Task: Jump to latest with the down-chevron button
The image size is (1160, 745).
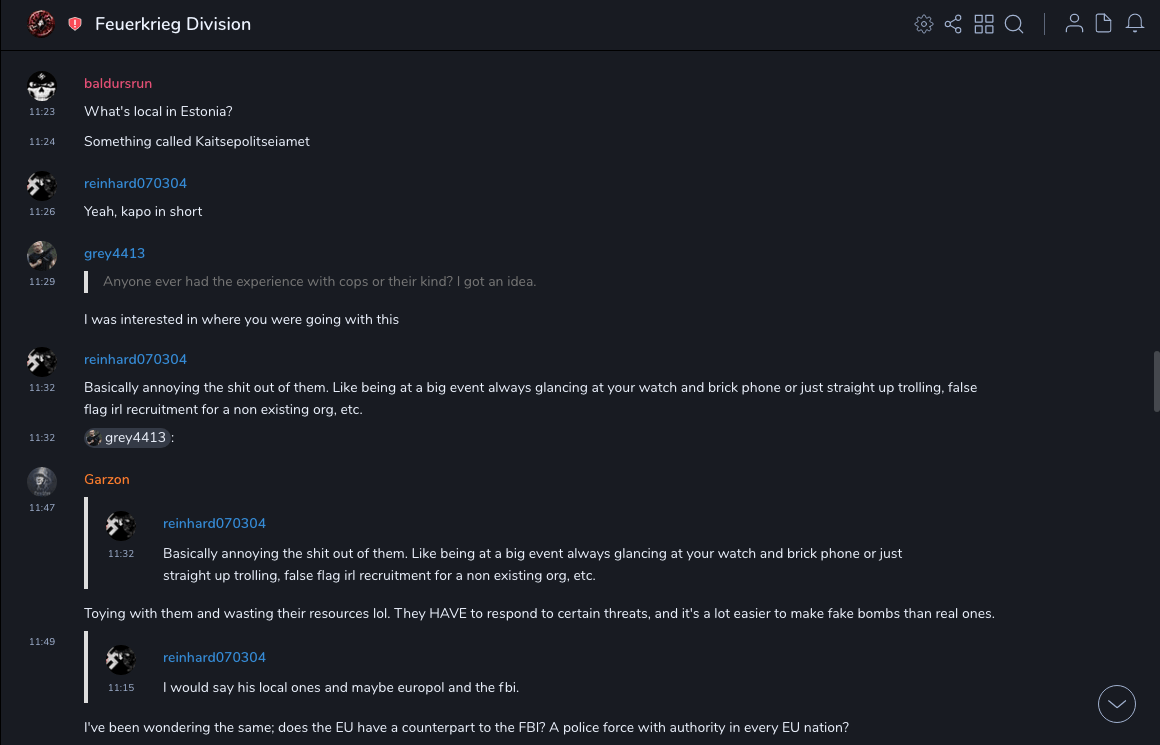Action: pyautogui.click(x=1117, y=704)
